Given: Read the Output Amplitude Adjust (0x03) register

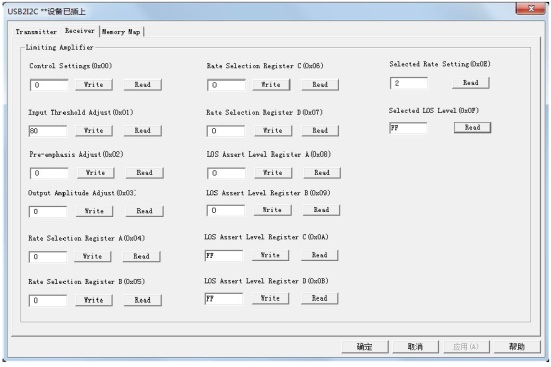Looking at the screenshot, I should [x=144, y=211].
